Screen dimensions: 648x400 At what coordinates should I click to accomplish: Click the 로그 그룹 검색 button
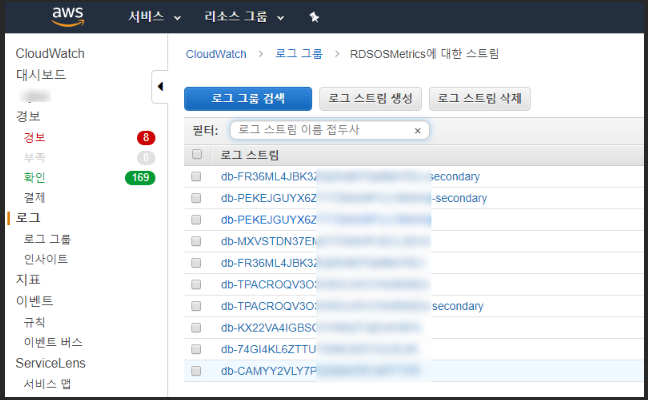[x=248, y=99]
